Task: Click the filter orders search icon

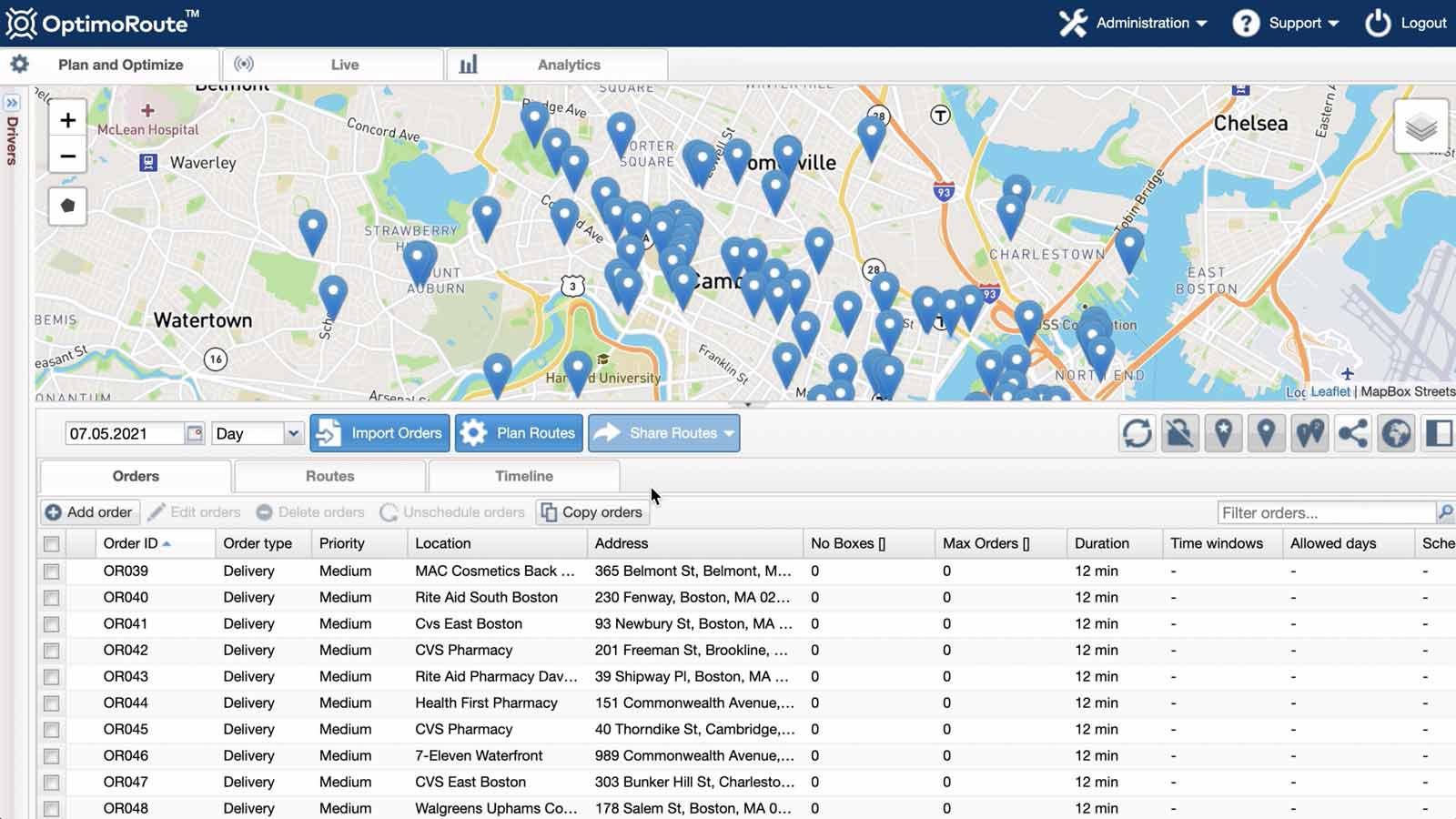Action: pyautogui.click(x=1445, y=512)
